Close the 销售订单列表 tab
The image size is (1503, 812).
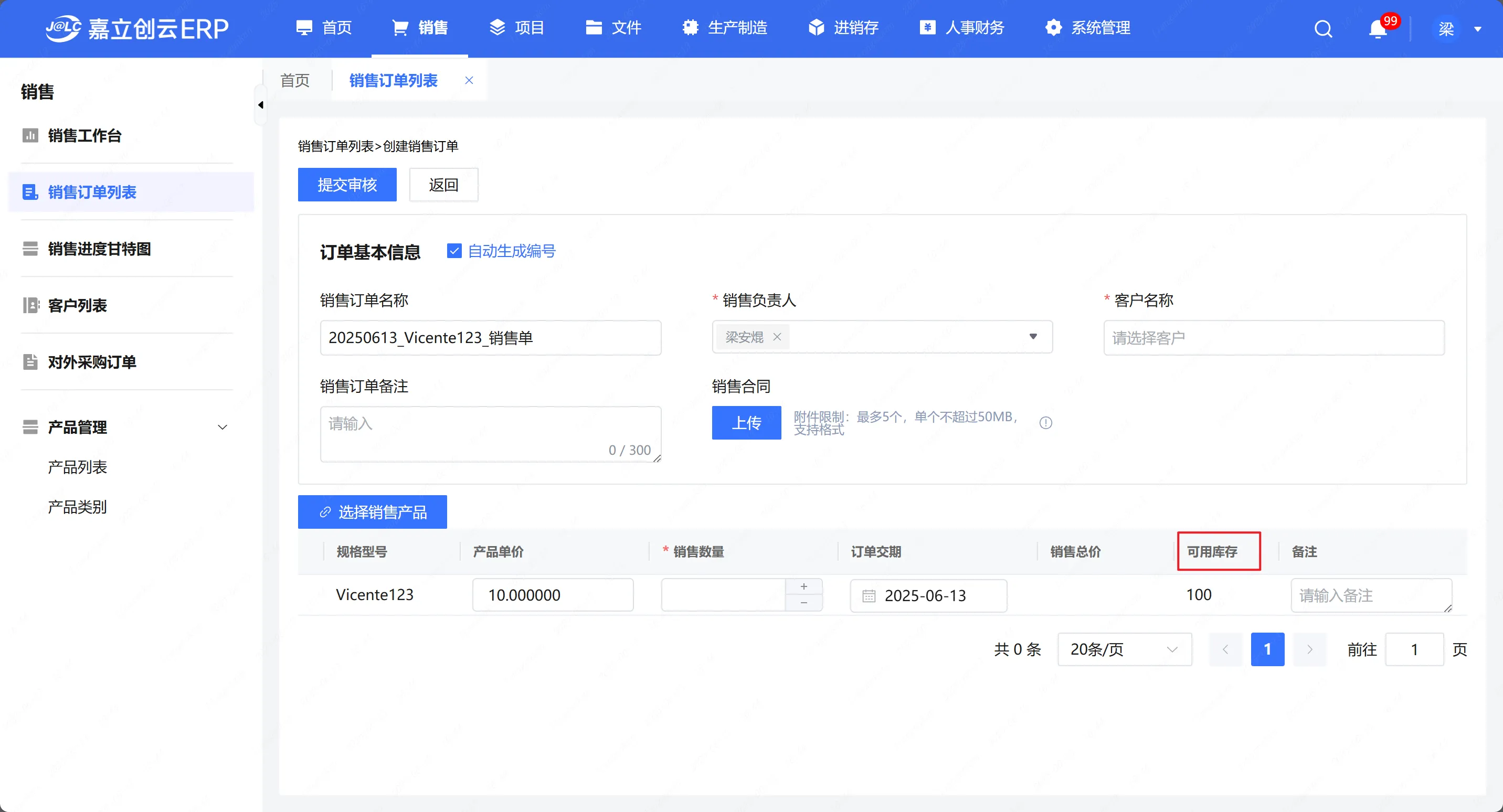point(469,80)
